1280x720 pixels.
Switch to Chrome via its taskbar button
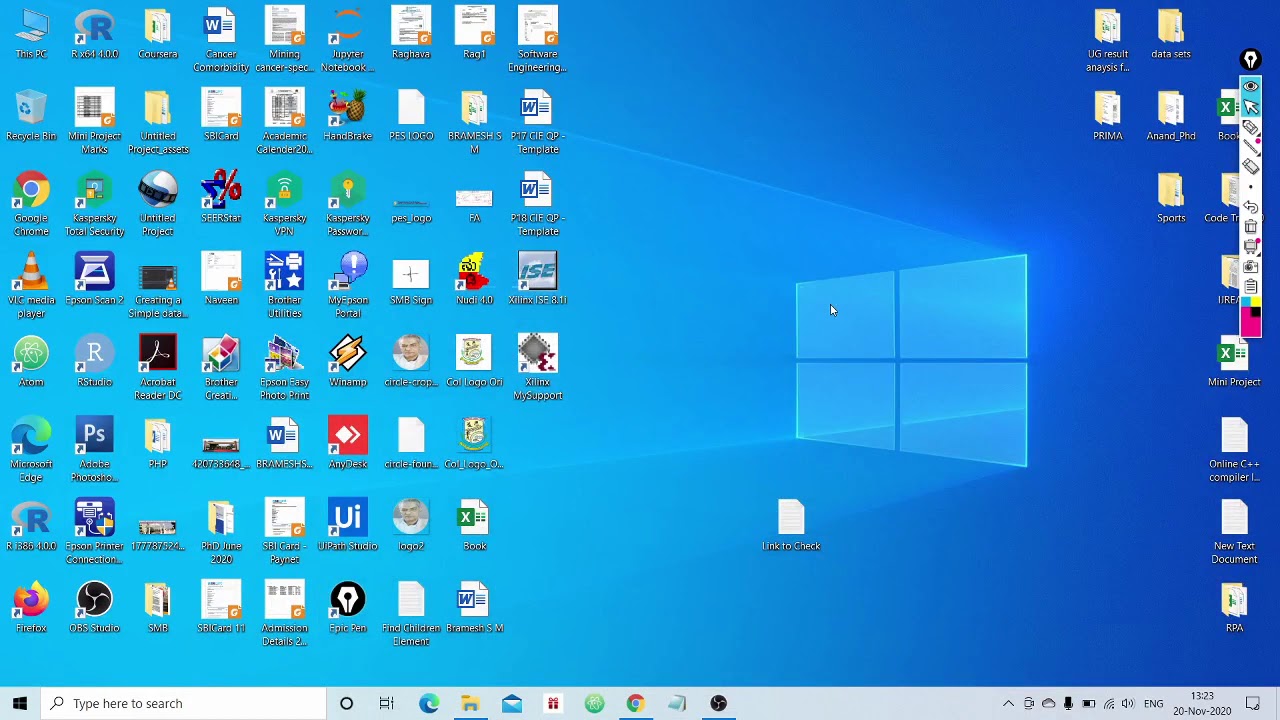pos(636,703)
